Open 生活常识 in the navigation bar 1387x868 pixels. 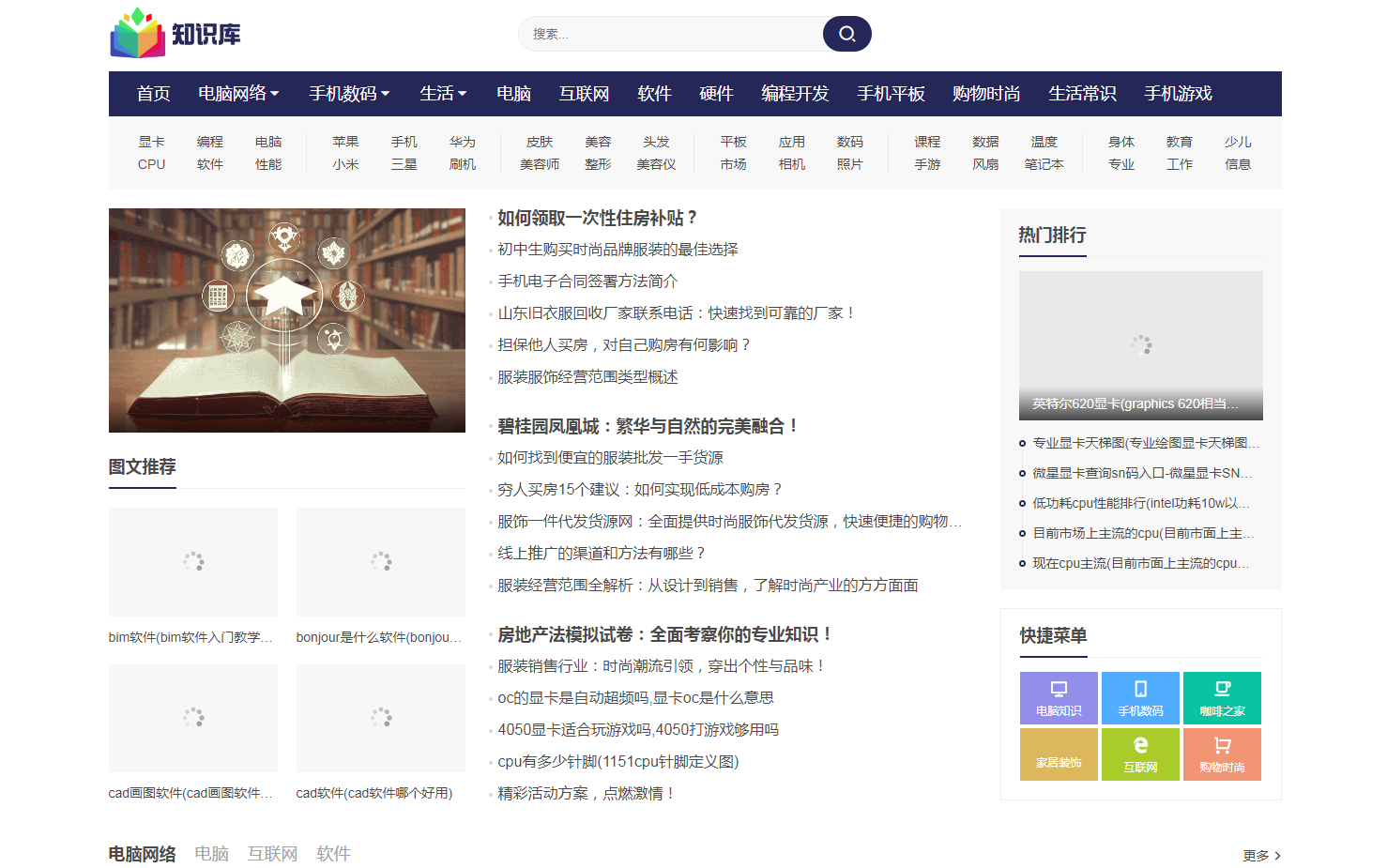[1082, 94]
